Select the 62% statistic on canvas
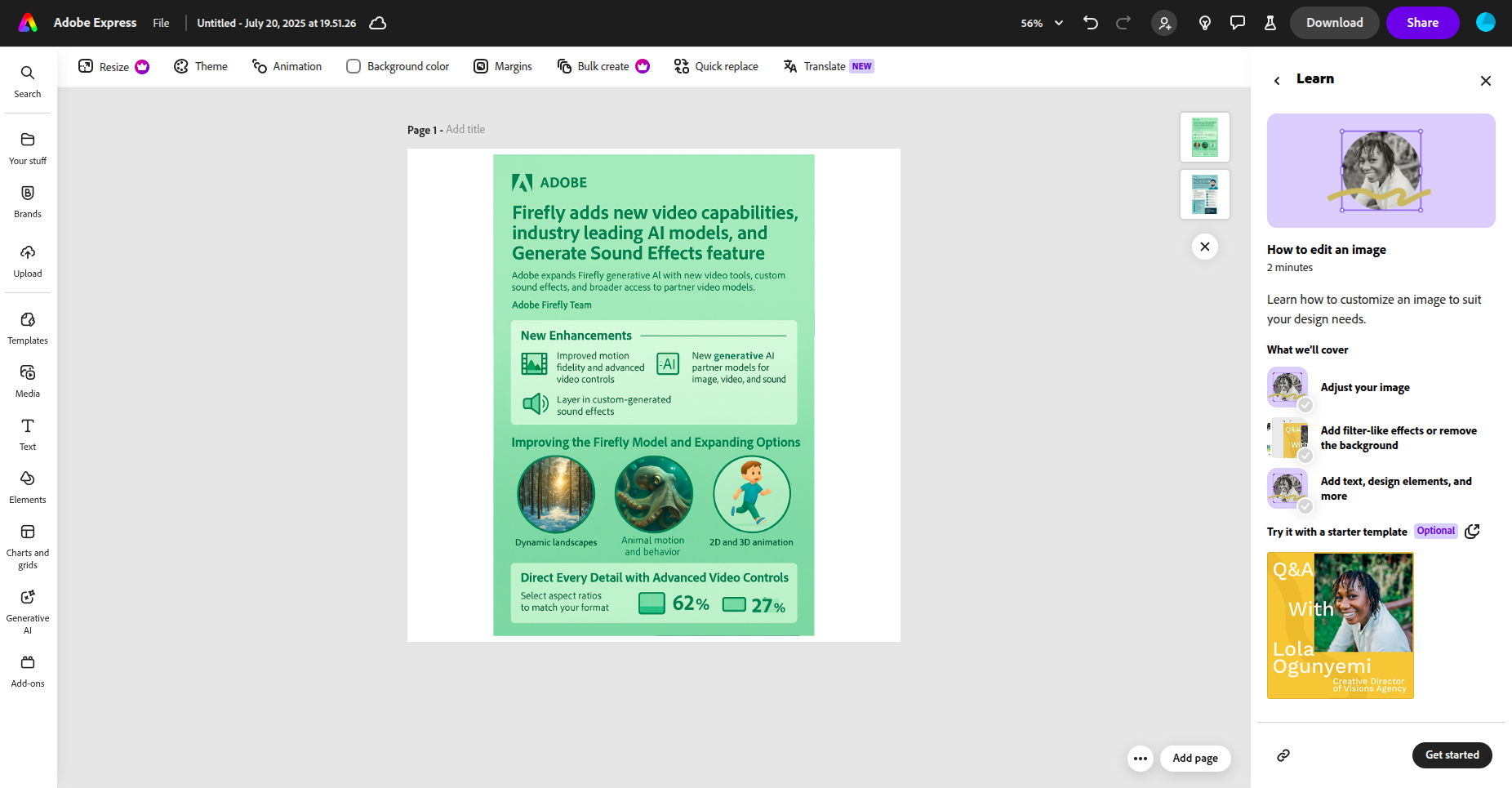Viewport: 1512px width, 788px height. pyautogui.click(x=691, y=603)
